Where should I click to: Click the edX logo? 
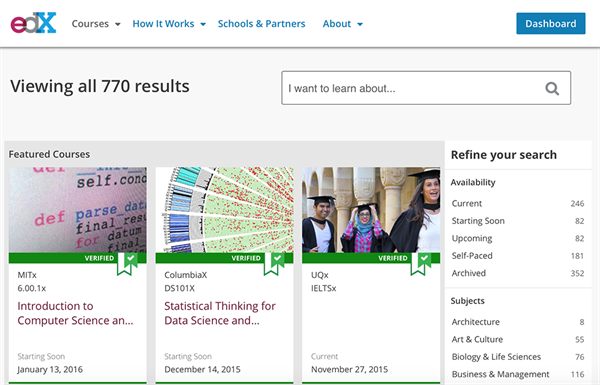tap(33, 23)
